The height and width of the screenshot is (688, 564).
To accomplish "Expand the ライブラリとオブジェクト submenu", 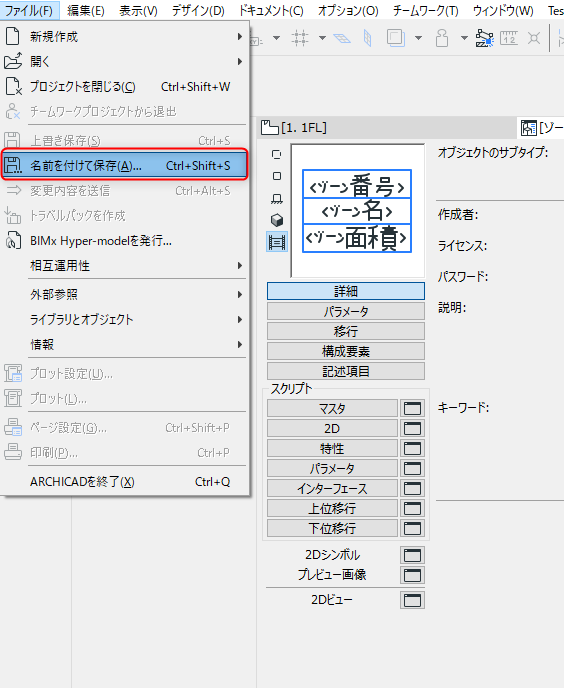I will 124,319.
